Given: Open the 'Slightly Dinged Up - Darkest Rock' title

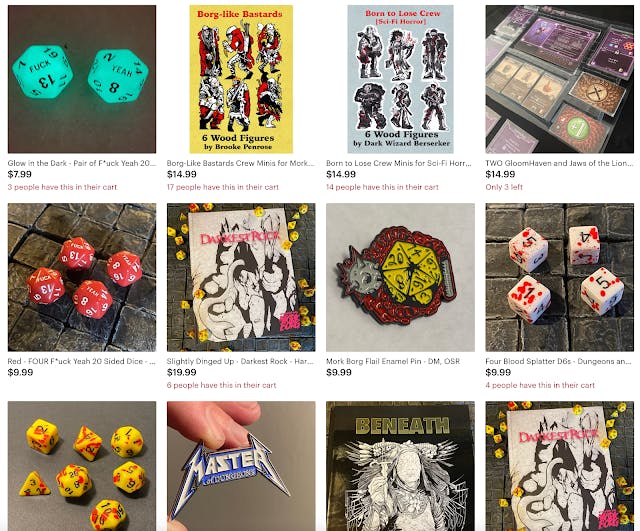Looking at the screenshot, I should (240, 361).
